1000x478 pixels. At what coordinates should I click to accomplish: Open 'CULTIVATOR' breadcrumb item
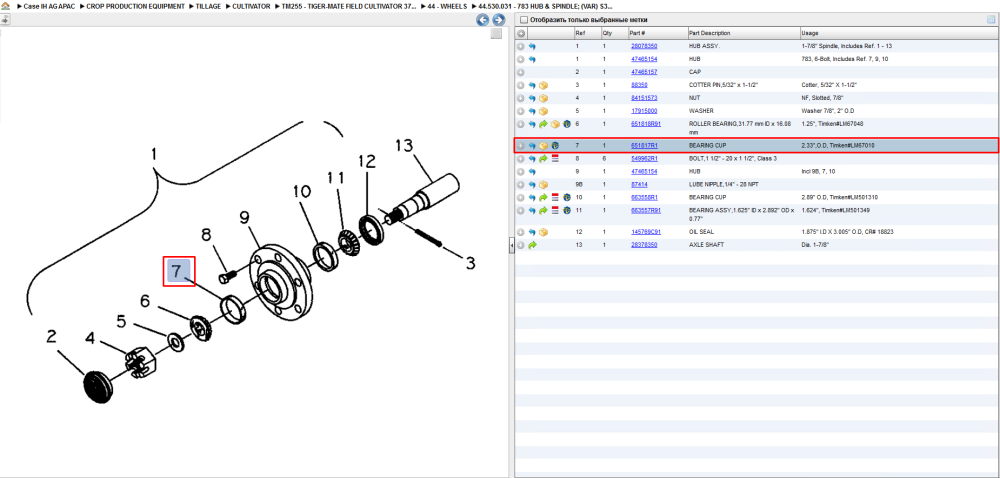point(250,6)
